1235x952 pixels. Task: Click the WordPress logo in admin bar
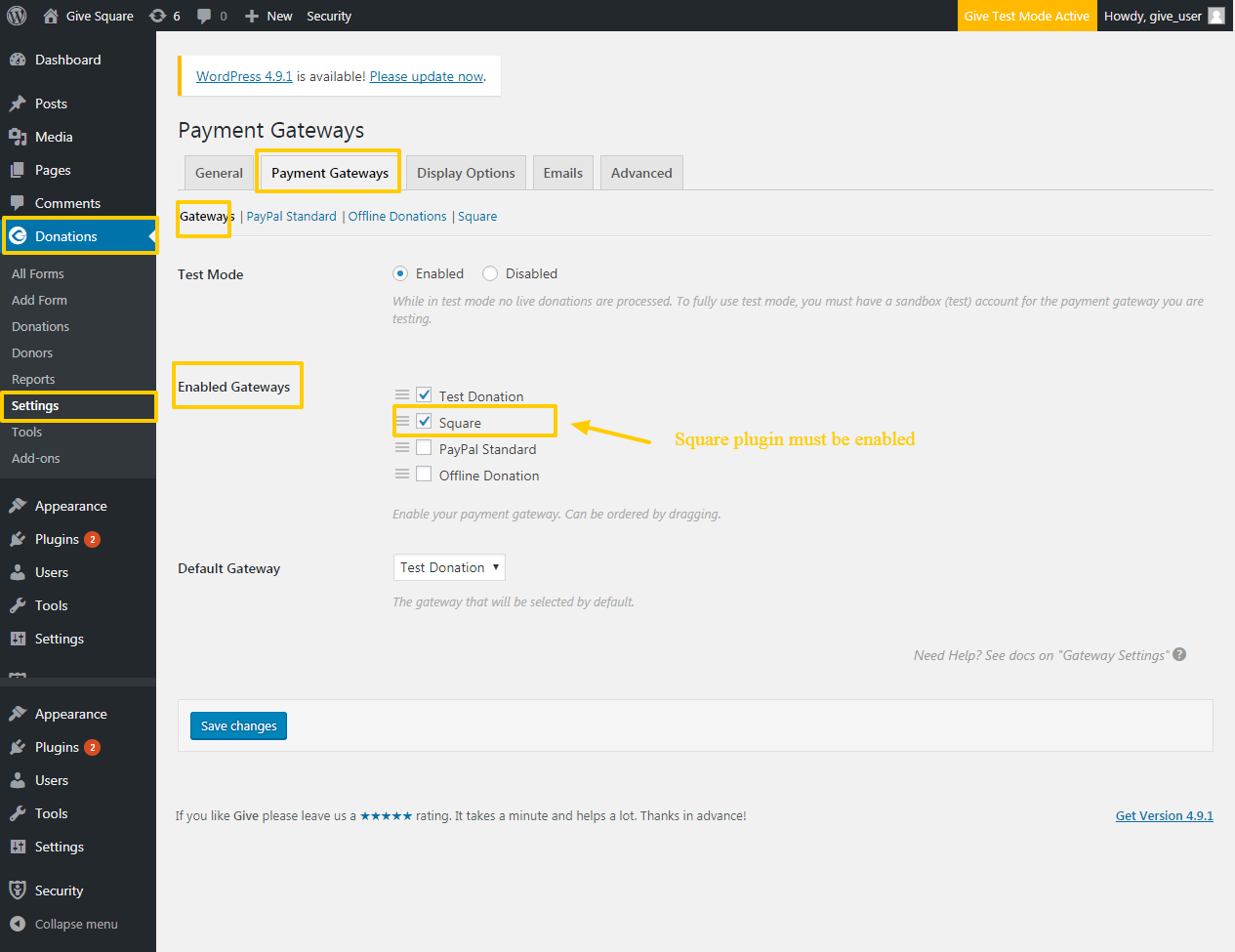[x=17, y=16]
